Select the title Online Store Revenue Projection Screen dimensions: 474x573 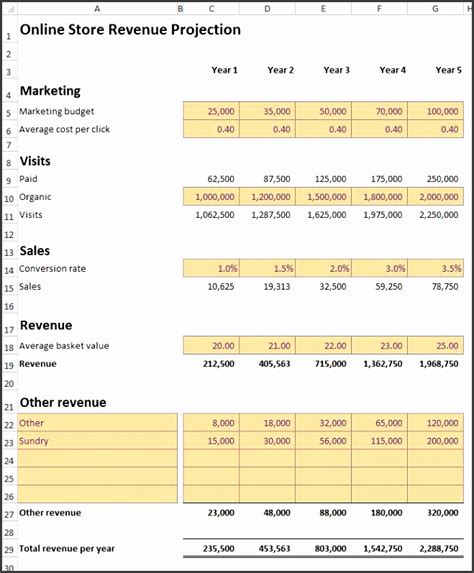(130, 30)
